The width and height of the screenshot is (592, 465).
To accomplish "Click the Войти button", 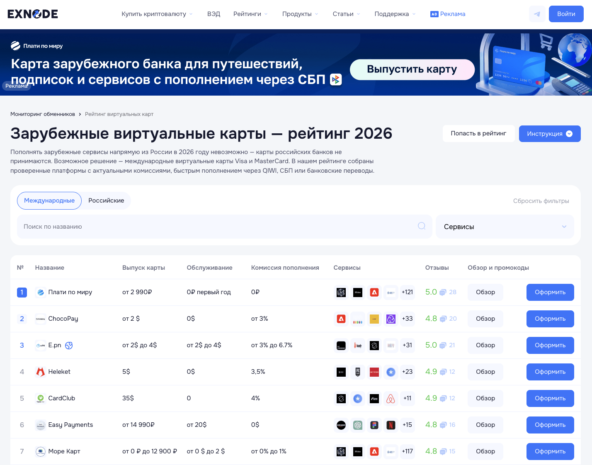I will pos(566,14).
